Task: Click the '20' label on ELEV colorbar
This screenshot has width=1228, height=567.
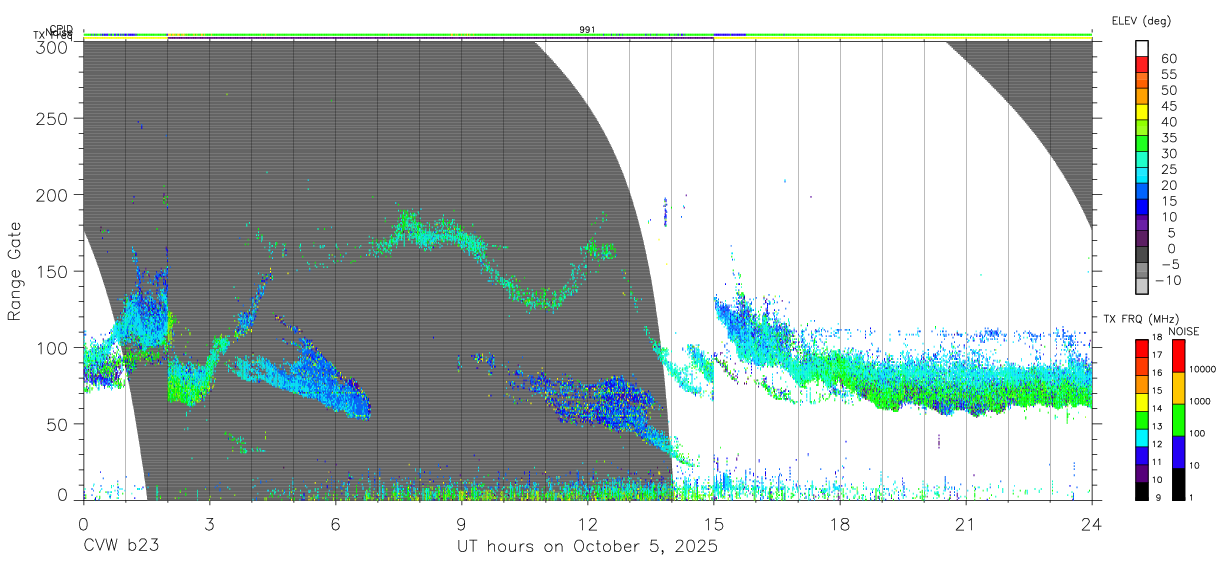Action: point(1169,185)
